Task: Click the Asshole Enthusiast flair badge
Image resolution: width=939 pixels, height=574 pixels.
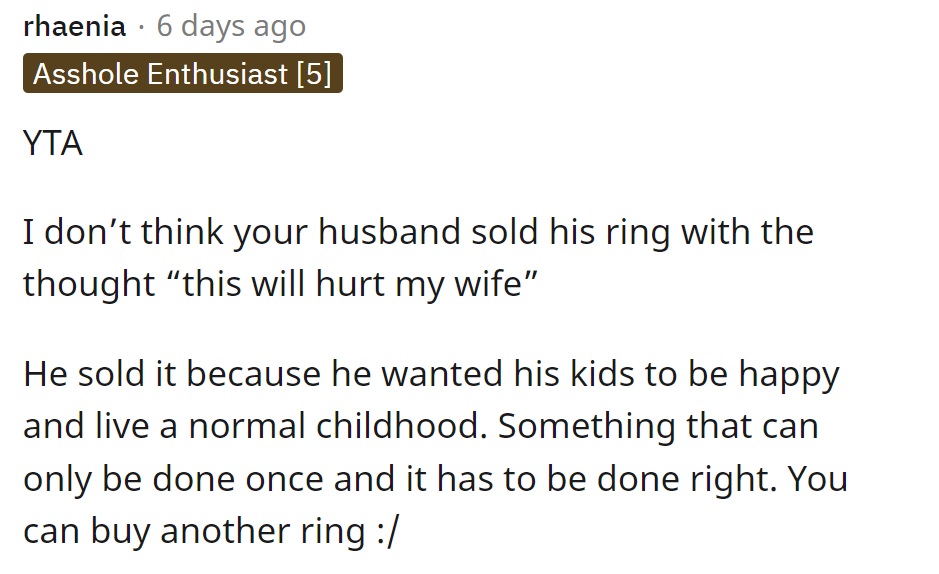Action: 183,73
